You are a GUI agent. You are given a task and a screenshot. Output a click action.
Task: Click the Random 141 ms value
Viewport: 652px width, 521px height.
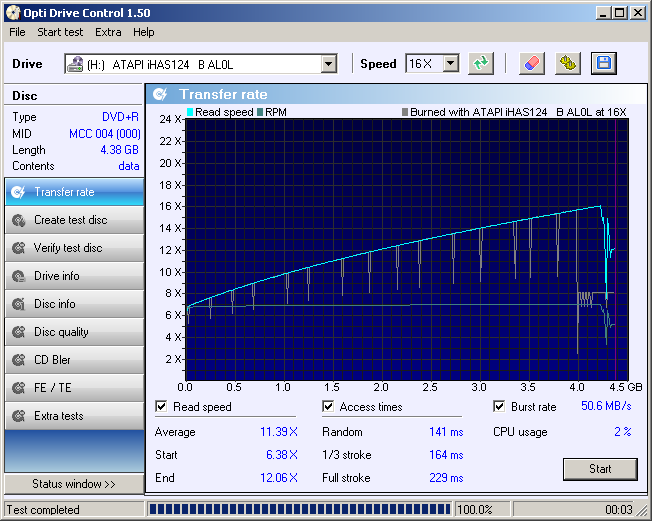(x=446, y=432)
